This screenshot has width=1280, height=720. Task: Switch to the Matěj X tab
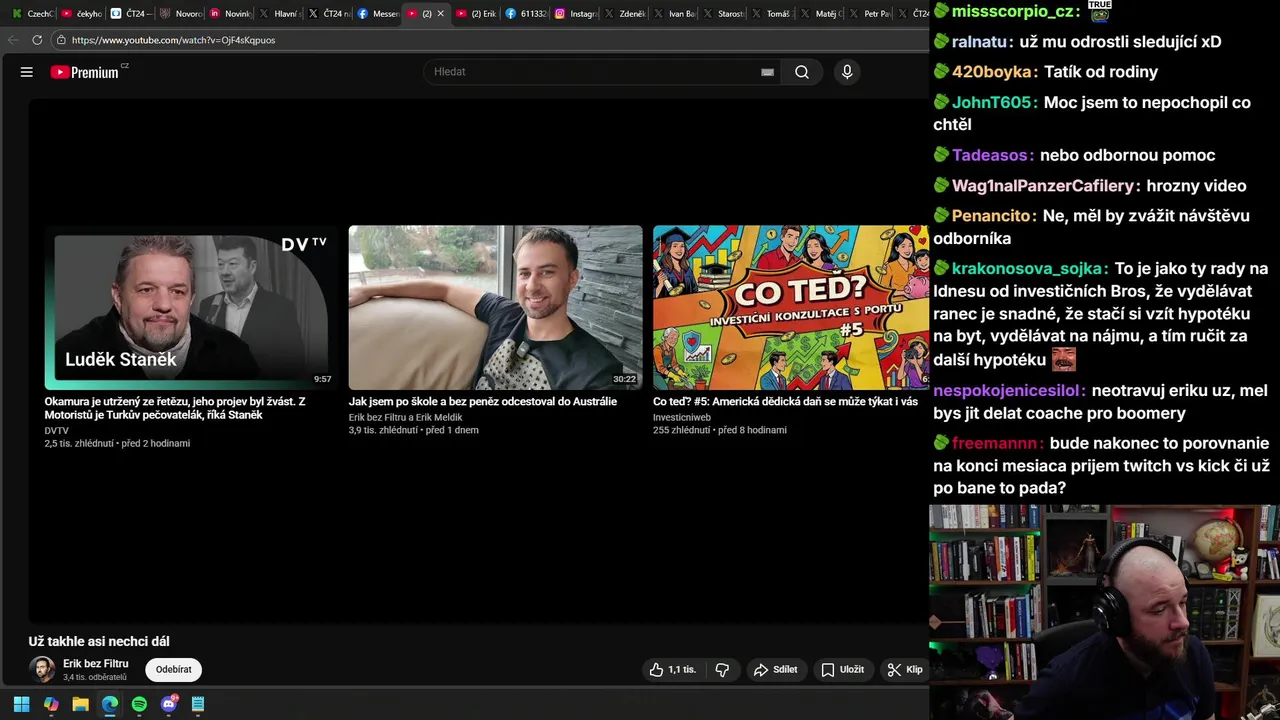coord(822,14)
